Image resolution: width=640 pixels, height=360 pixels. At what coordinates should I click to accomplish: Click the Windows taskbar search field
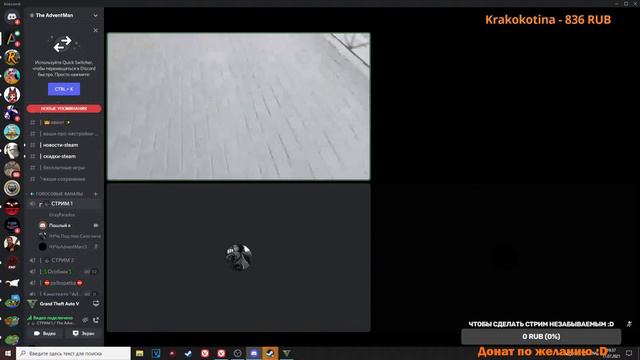coord(73,353)
